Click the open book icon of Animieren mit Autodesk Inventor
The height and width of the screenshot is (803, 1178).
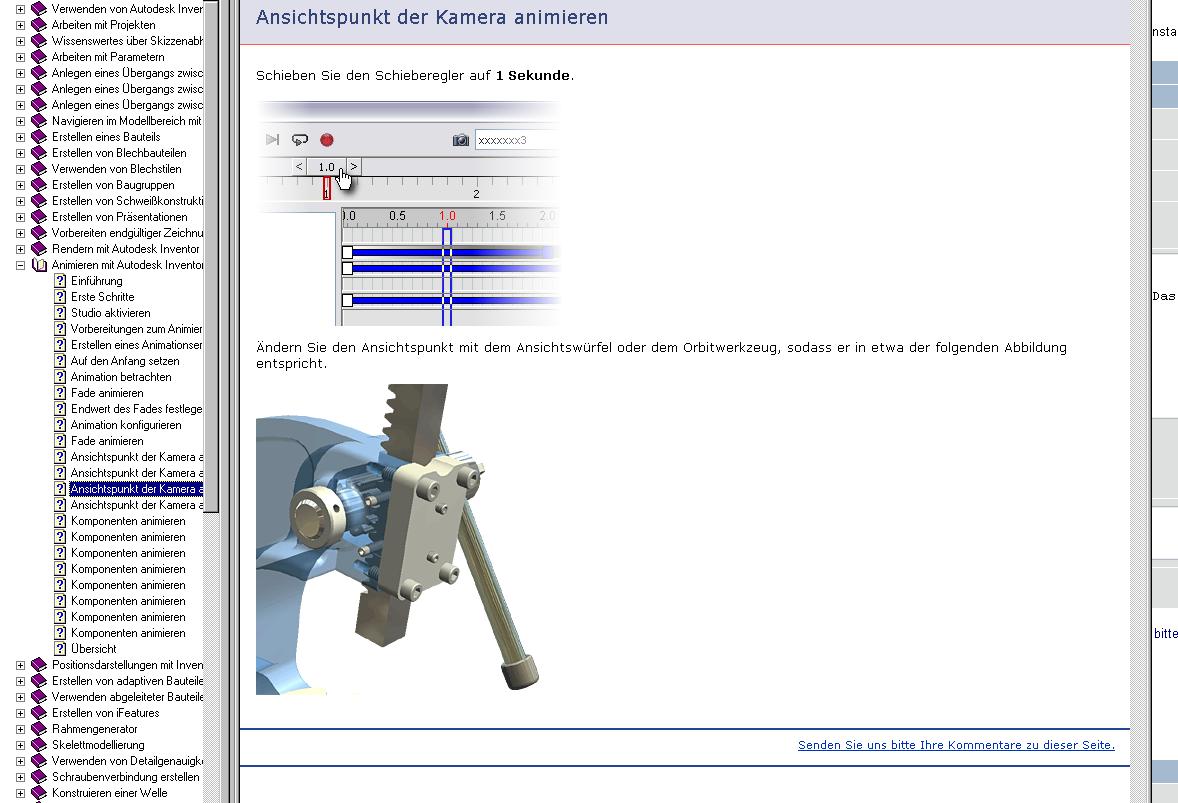click(x=39, y=265)
